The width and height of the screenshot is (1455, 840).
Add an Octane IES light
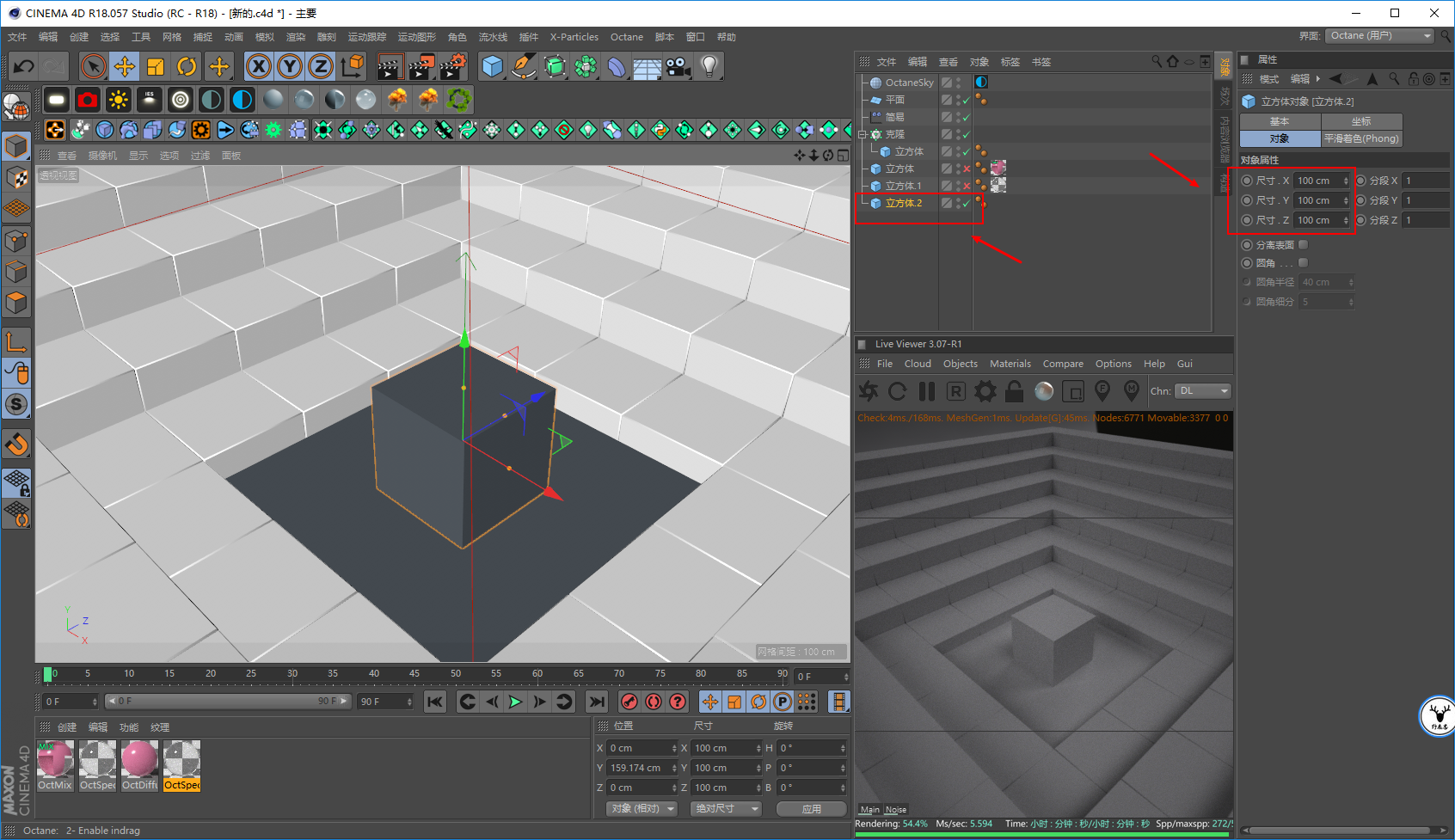tap(150, 101)
